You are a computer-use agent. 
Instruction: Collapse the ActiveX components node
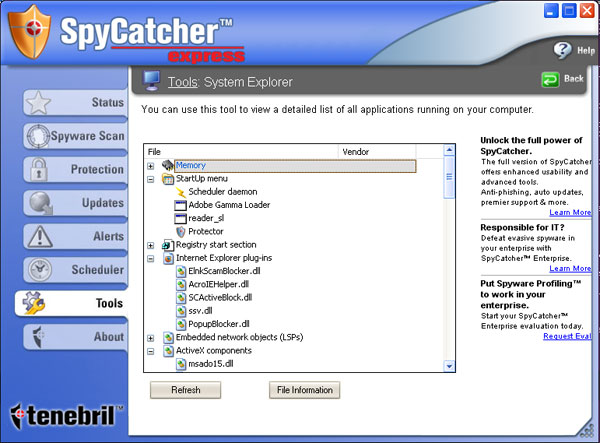pyautogui.click(x=151, y=351)
